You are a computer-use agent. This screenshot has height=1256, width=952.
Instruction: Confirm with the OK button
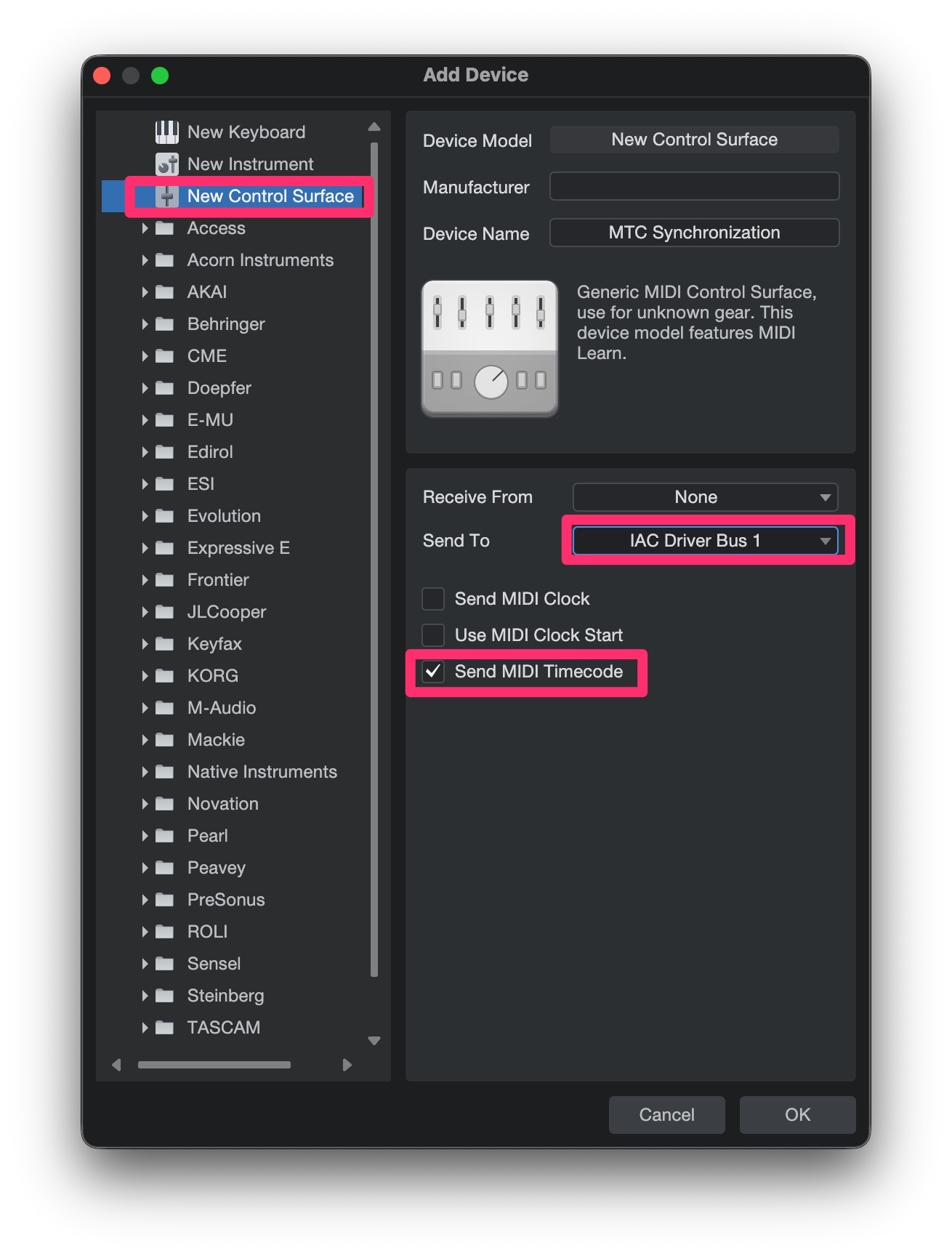point(796,1114)
